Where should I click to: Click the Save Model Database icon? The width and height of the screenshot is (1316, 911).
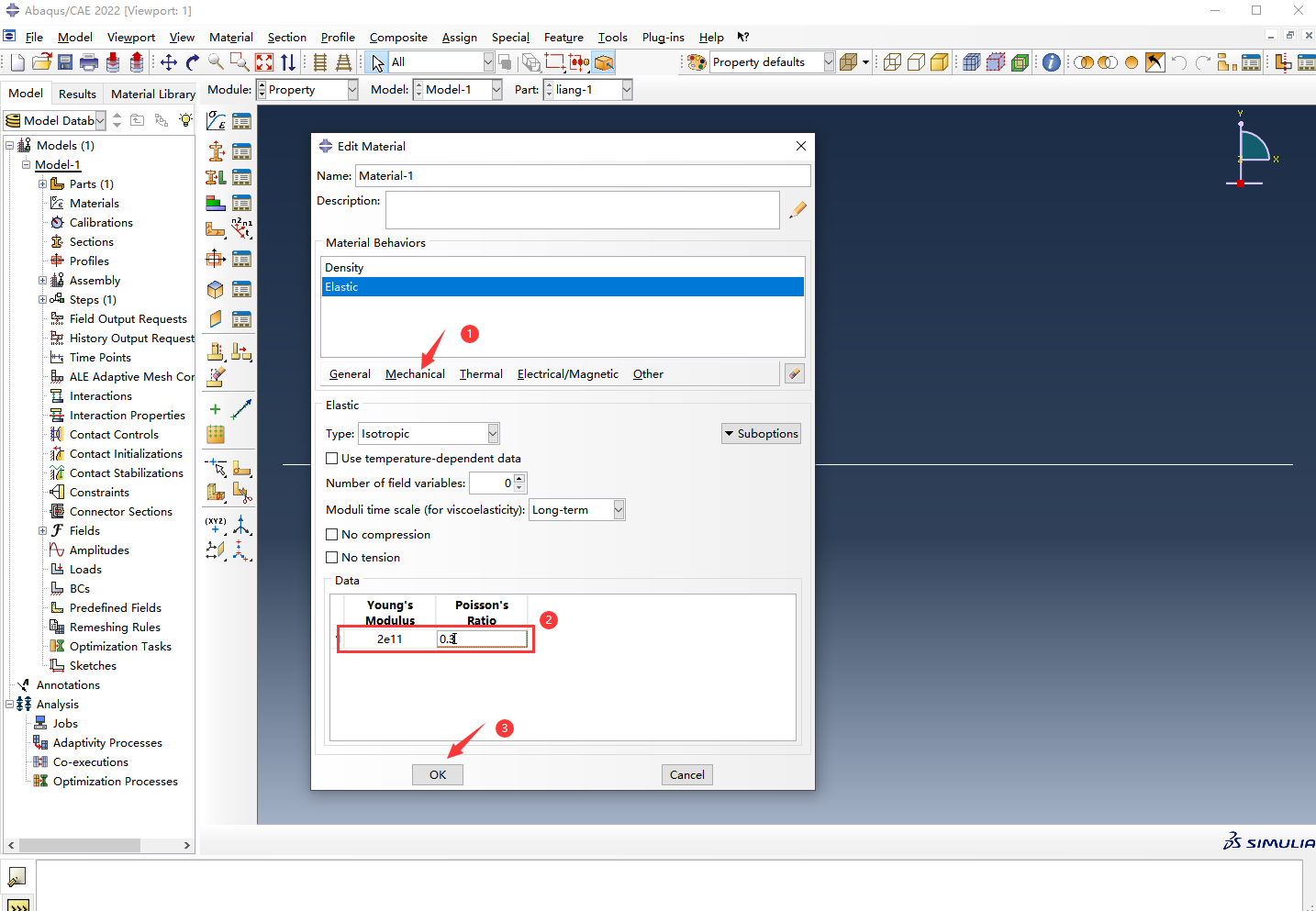pyautogui.click(x=65, y=62)
